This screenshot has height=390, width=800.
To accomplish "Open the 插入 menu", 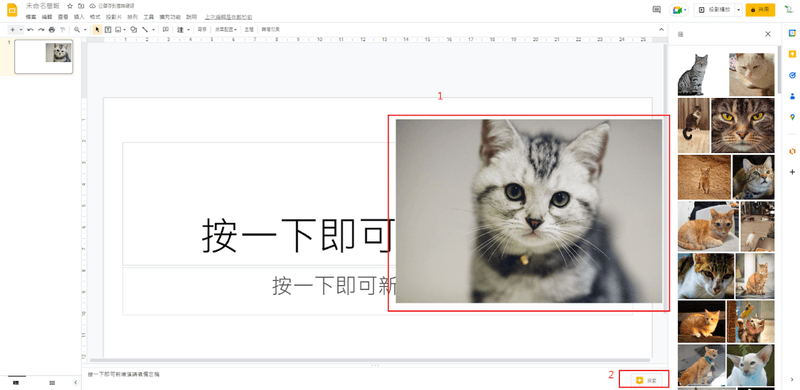I will click(79, 17).
